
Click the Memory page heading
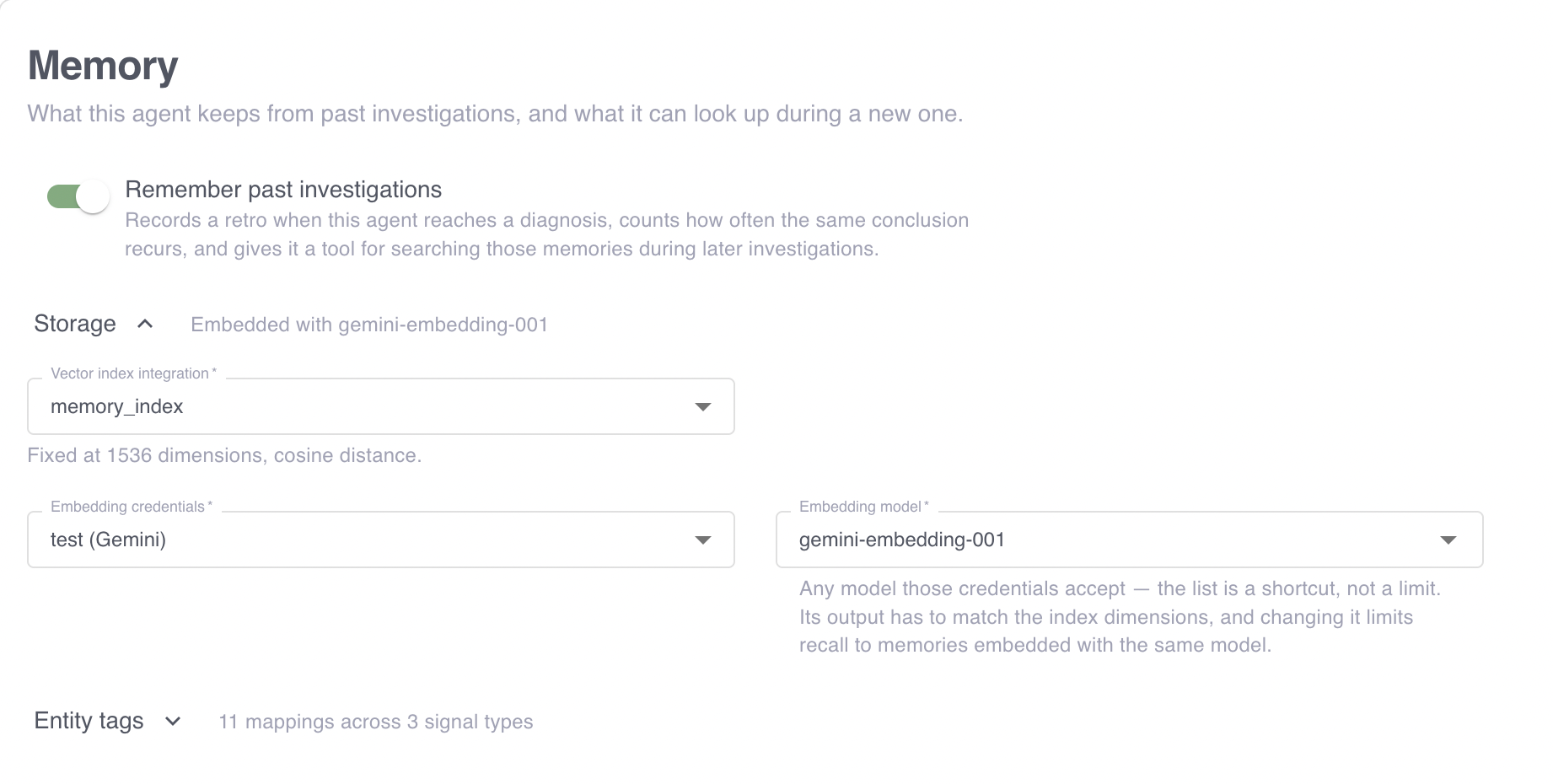pos(103,66)
